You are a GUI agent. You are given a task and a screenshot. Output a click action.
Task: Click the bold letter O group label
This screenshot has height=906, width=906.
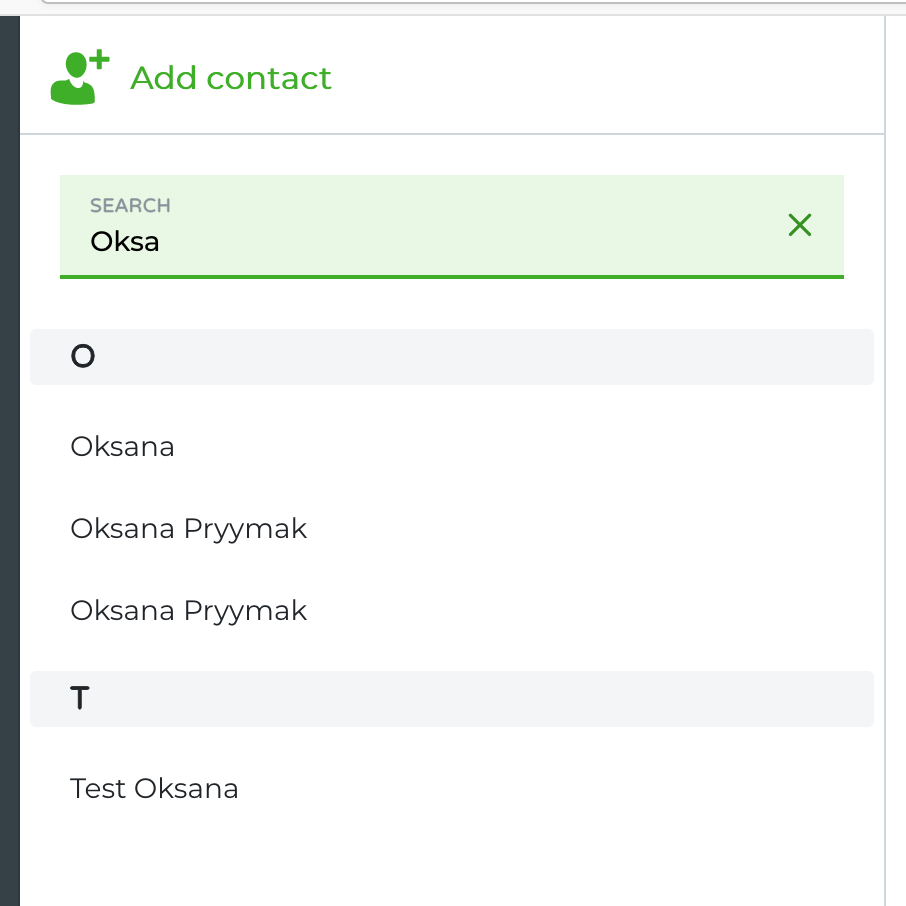(x=83, y=356)
